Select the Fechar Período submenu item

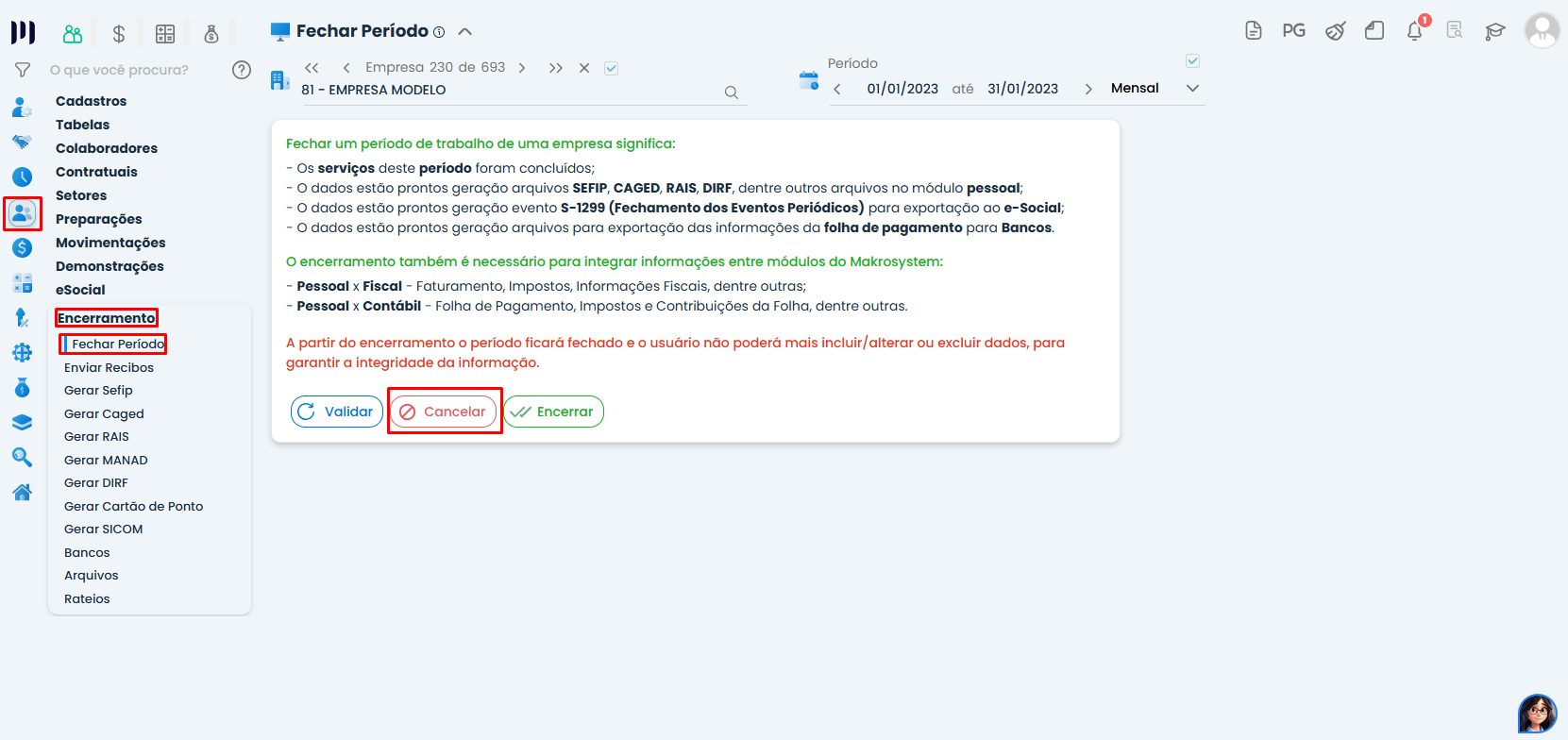click(x=118, y=345)
